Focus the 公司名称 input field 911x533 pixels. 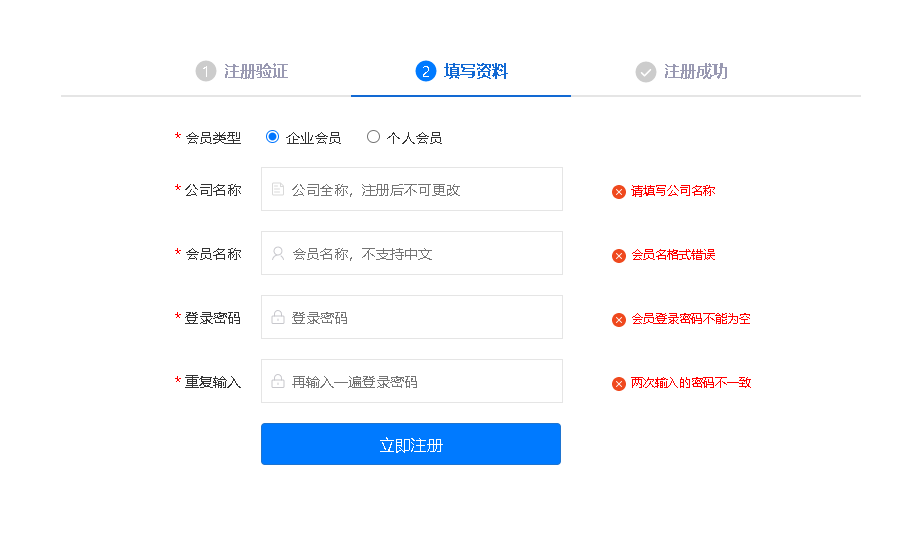pyautogui.click(x=411, y=189)
